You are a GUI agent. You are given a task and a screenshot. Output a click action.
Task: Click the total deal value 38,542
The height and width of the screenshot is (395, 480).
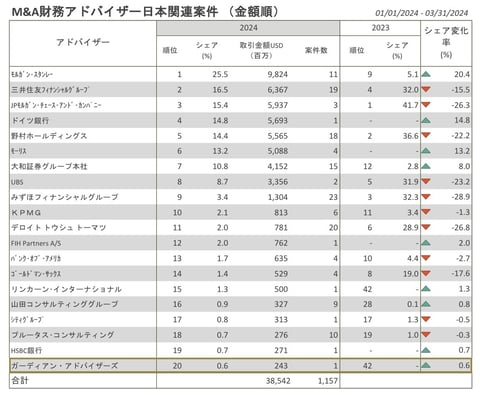[278, 381]
